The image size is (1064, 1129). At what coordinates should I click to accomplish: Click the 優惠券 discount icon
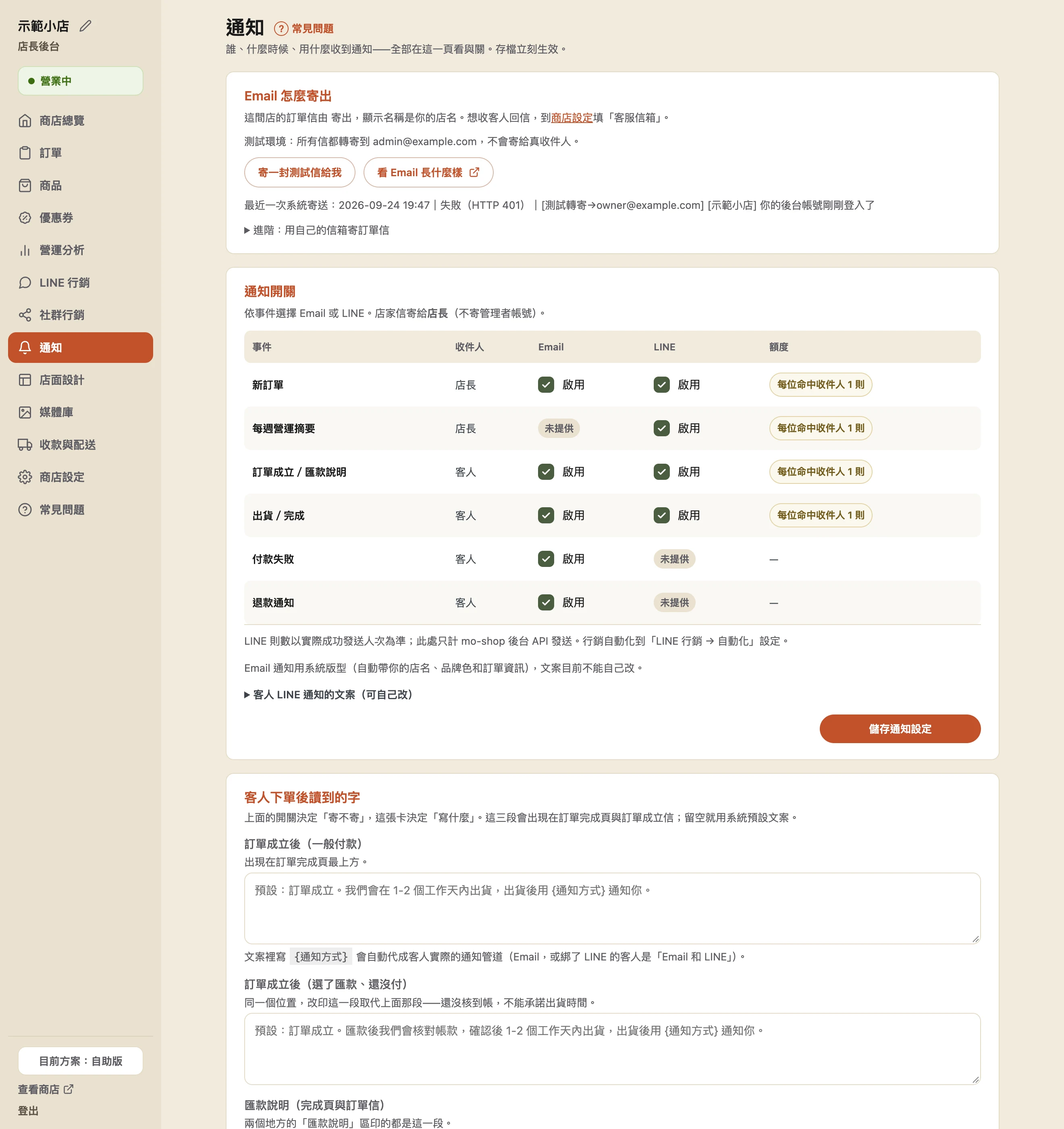pos(25,217)
